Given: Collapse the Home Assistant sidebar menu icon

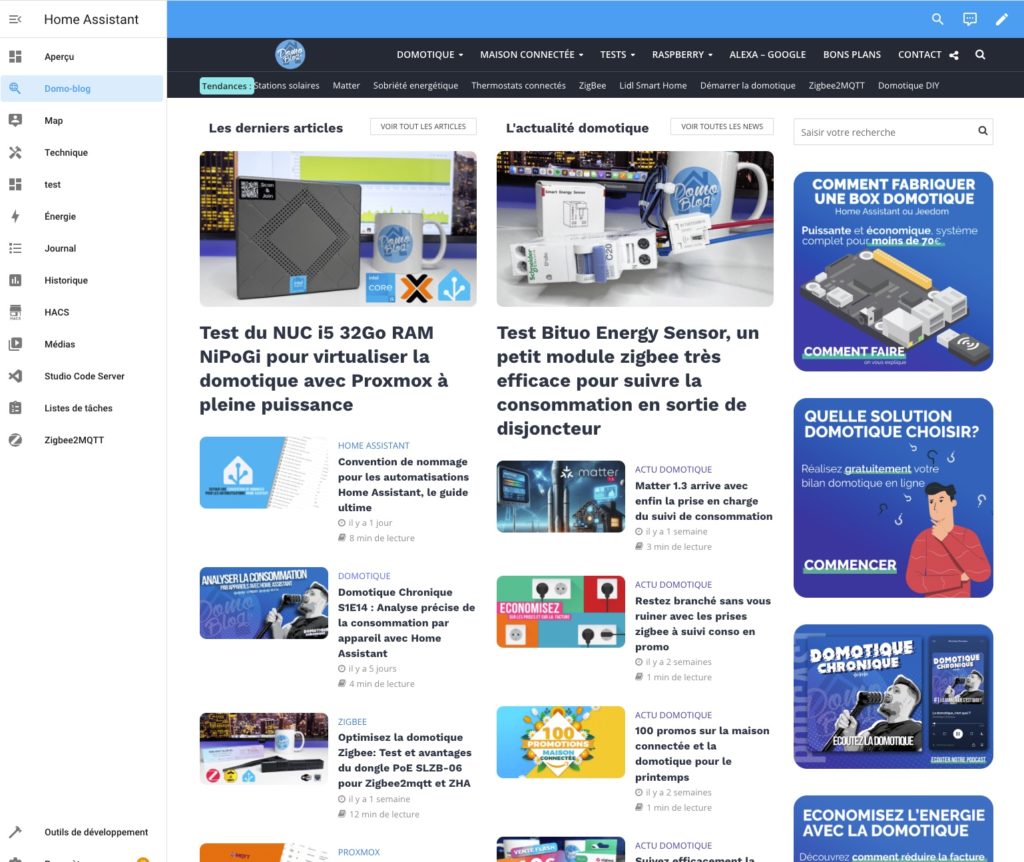Looking at the screenshot, I should (15, 19).
